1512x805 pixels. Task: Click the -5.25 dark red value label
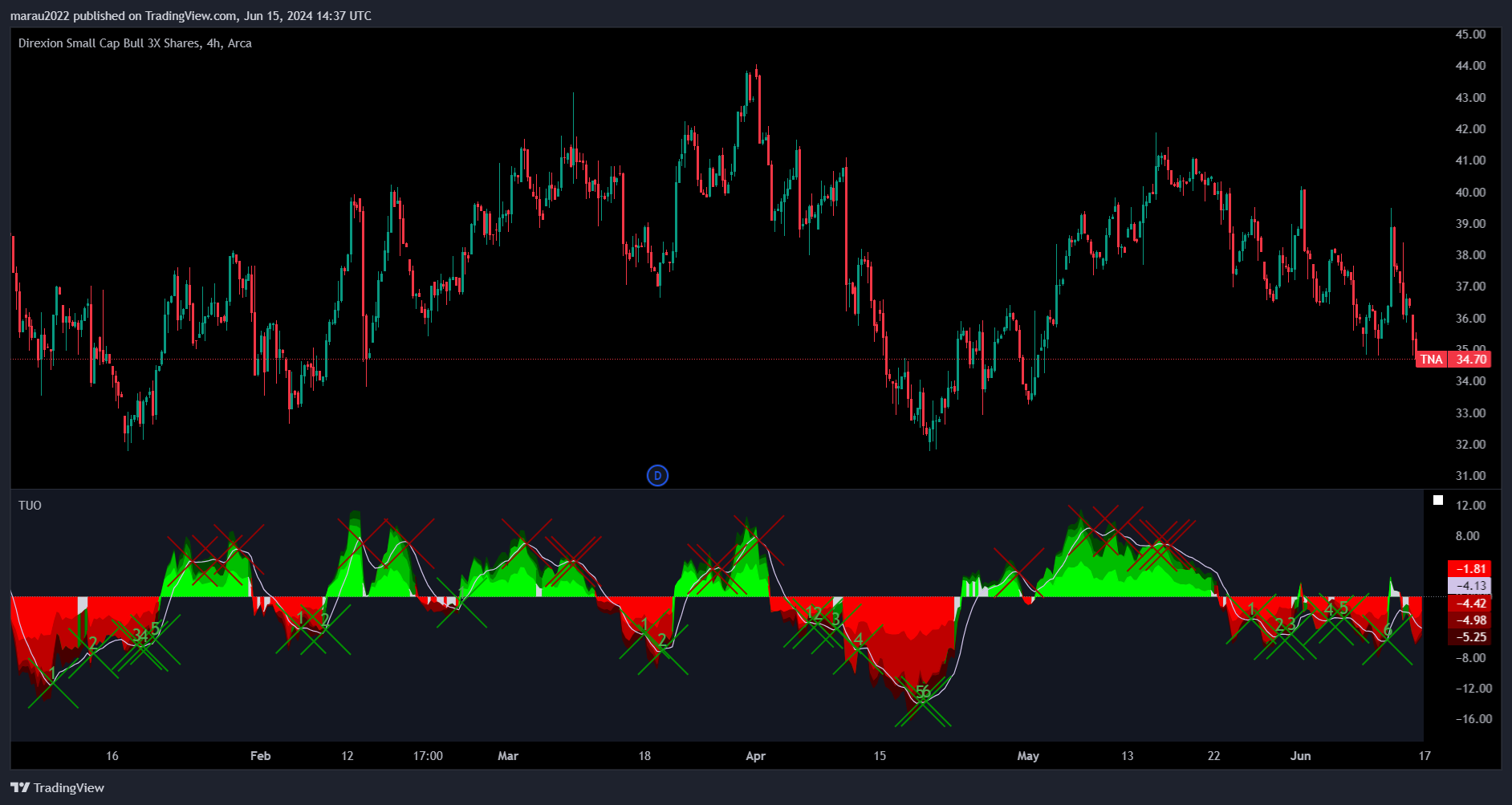tap(1469, 637)
